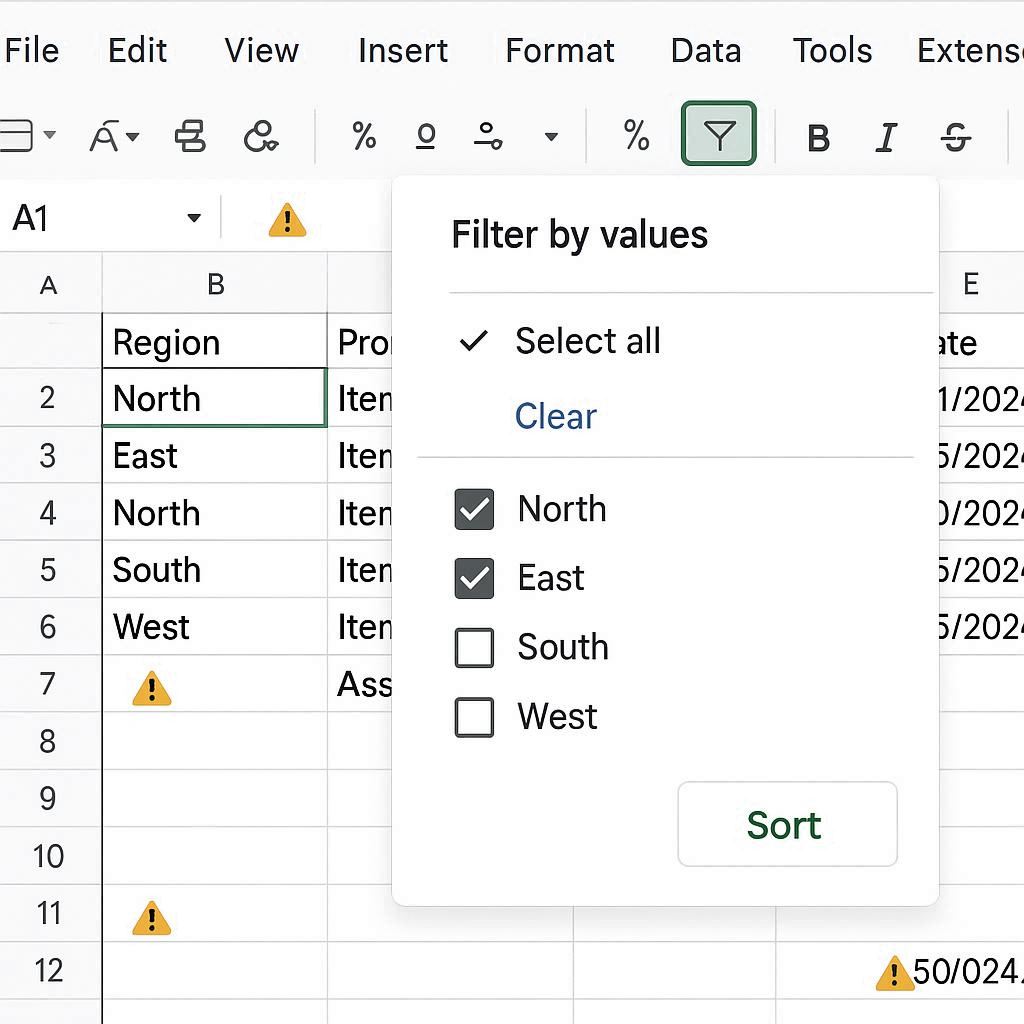Select cell with West in row 6
Screen dimensions: 1024x1024
click(215, 626)
